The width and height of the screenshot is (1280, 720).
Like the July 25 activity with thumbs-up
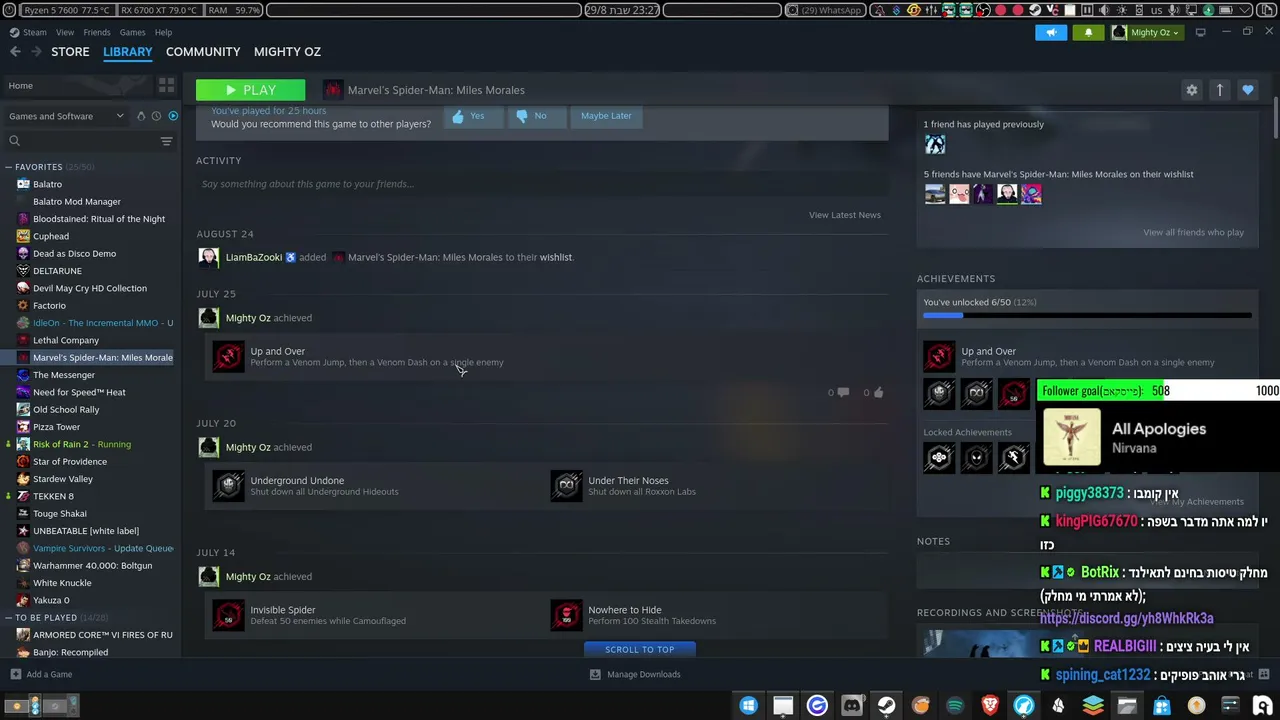[x=878, y=393]
